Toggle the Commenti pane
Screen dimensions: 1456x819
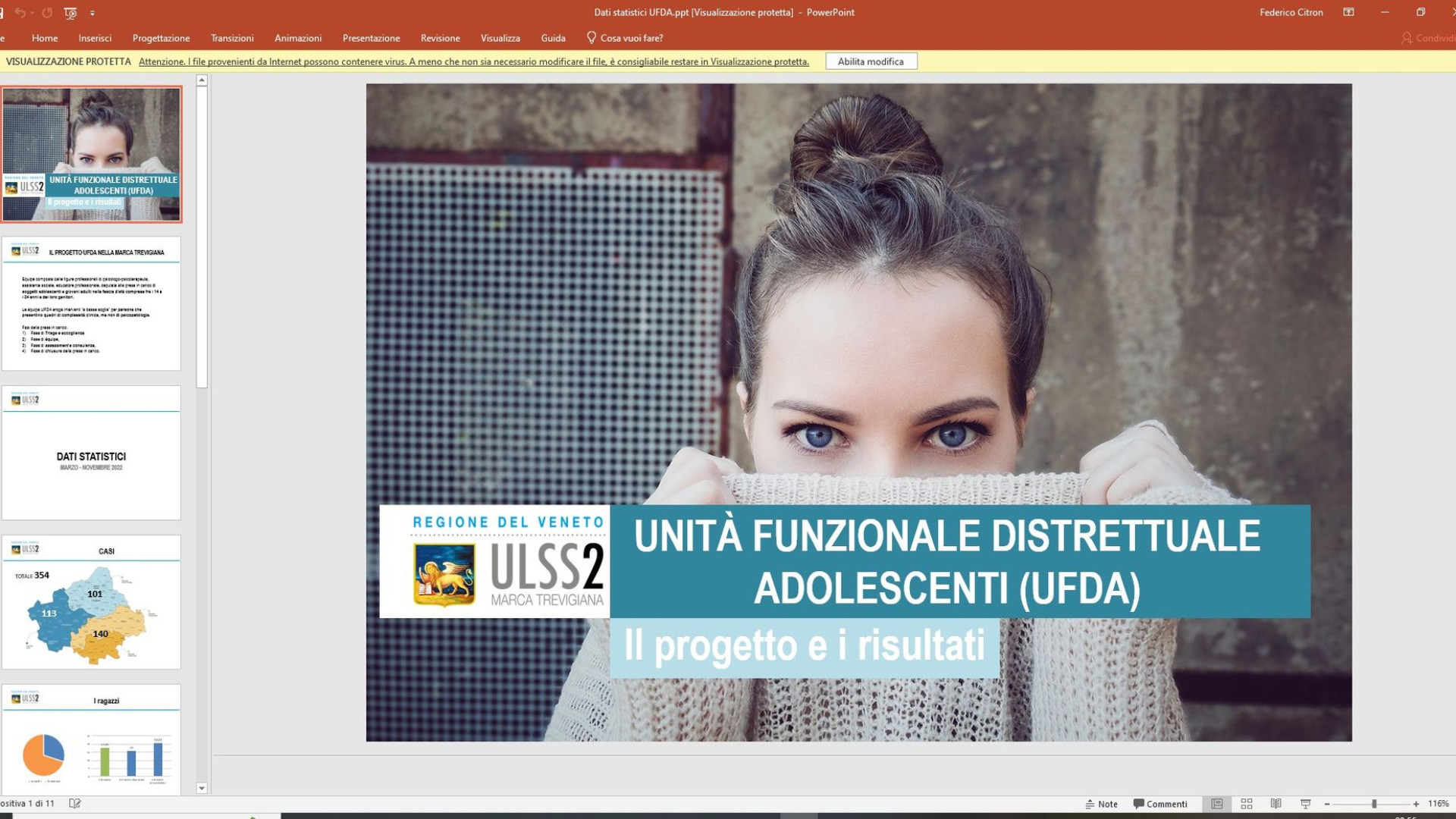click(1160, 804)
